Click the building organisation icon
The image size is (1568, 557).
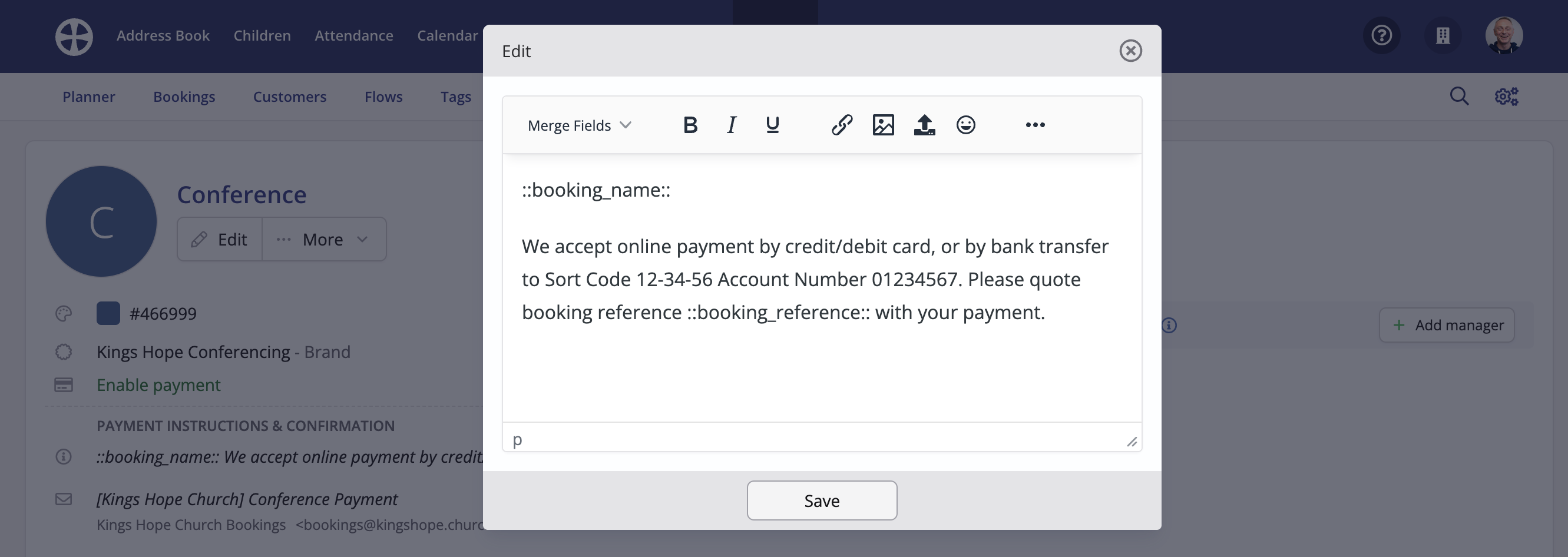[x=1443, y=35]
